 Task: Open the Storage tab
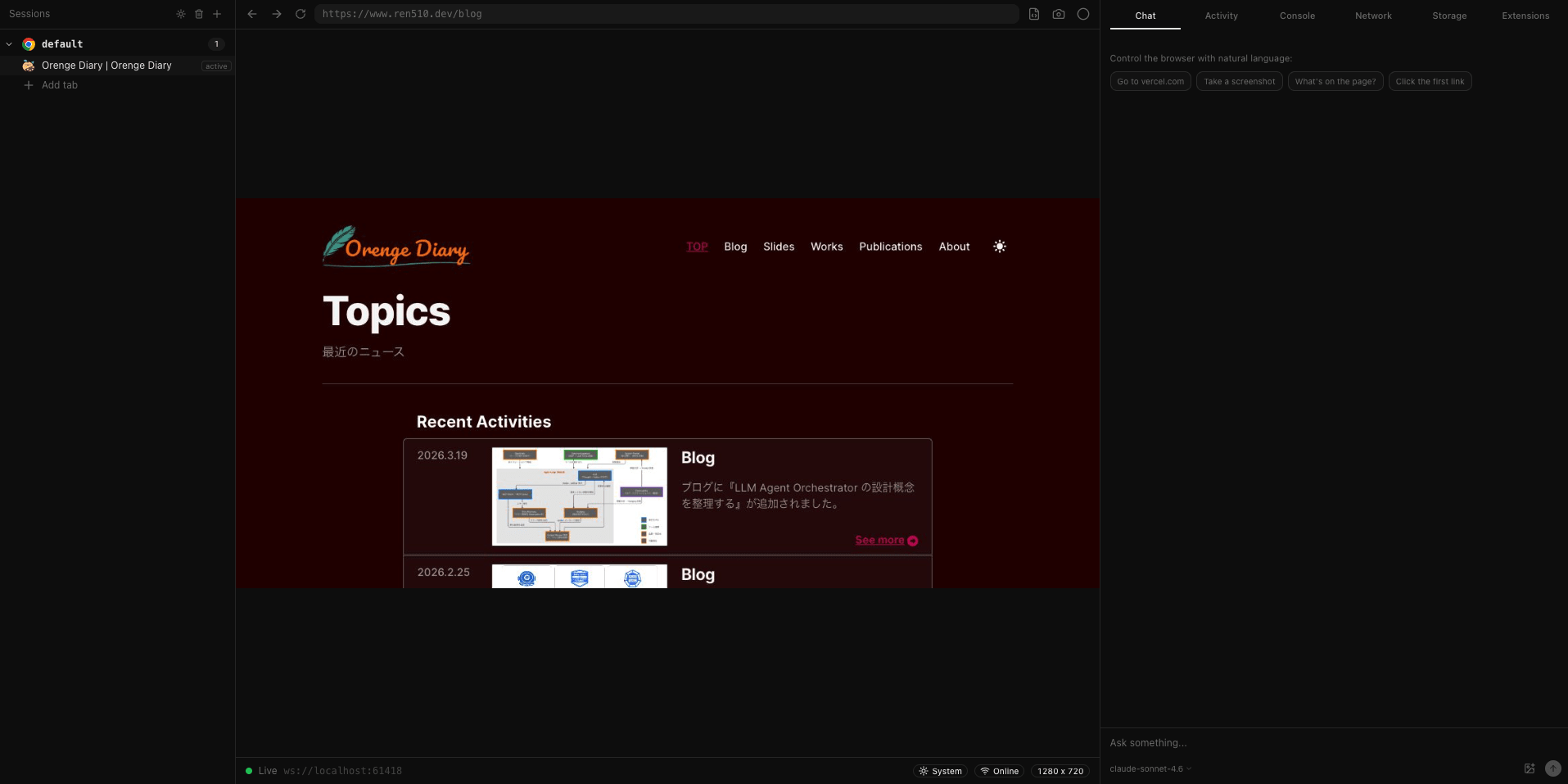tap(1449, 16)
